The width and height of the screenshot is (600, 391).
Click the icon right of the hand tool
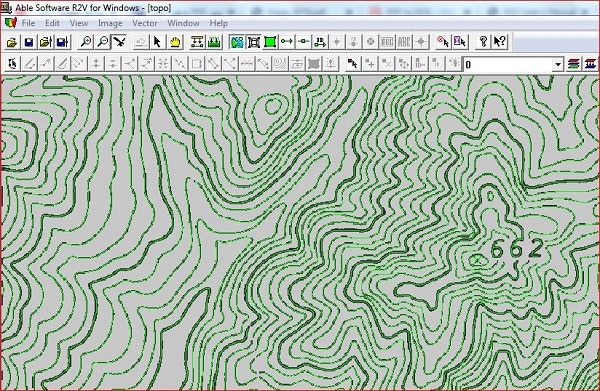197,42
